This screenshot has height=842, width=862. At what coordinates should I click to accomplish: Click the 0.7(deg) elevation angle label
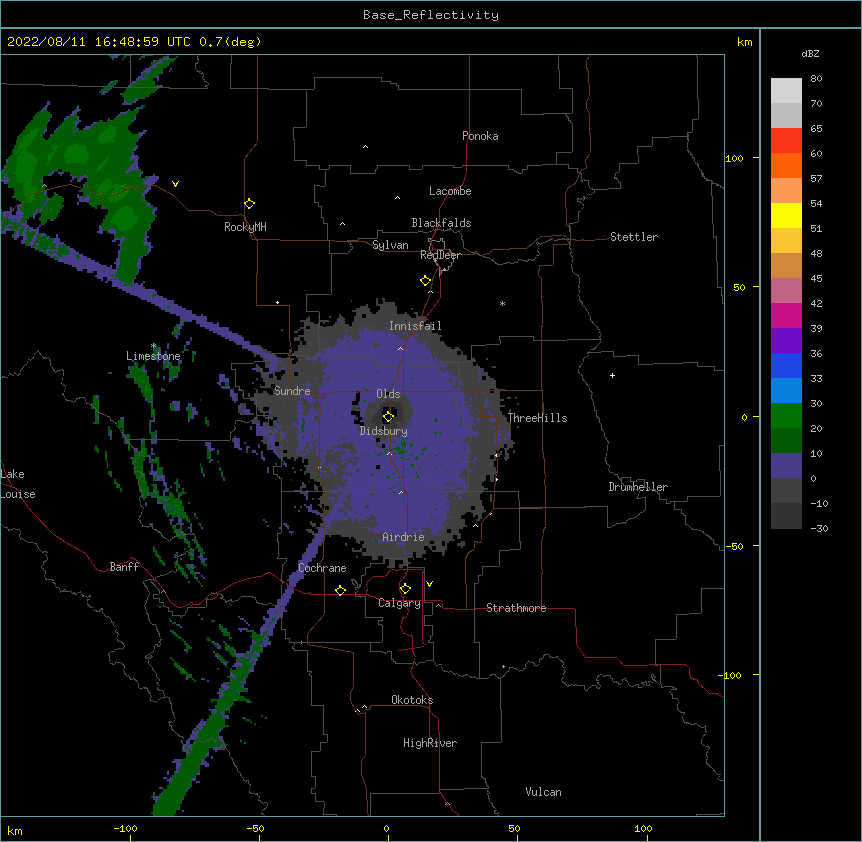[230, 42]
